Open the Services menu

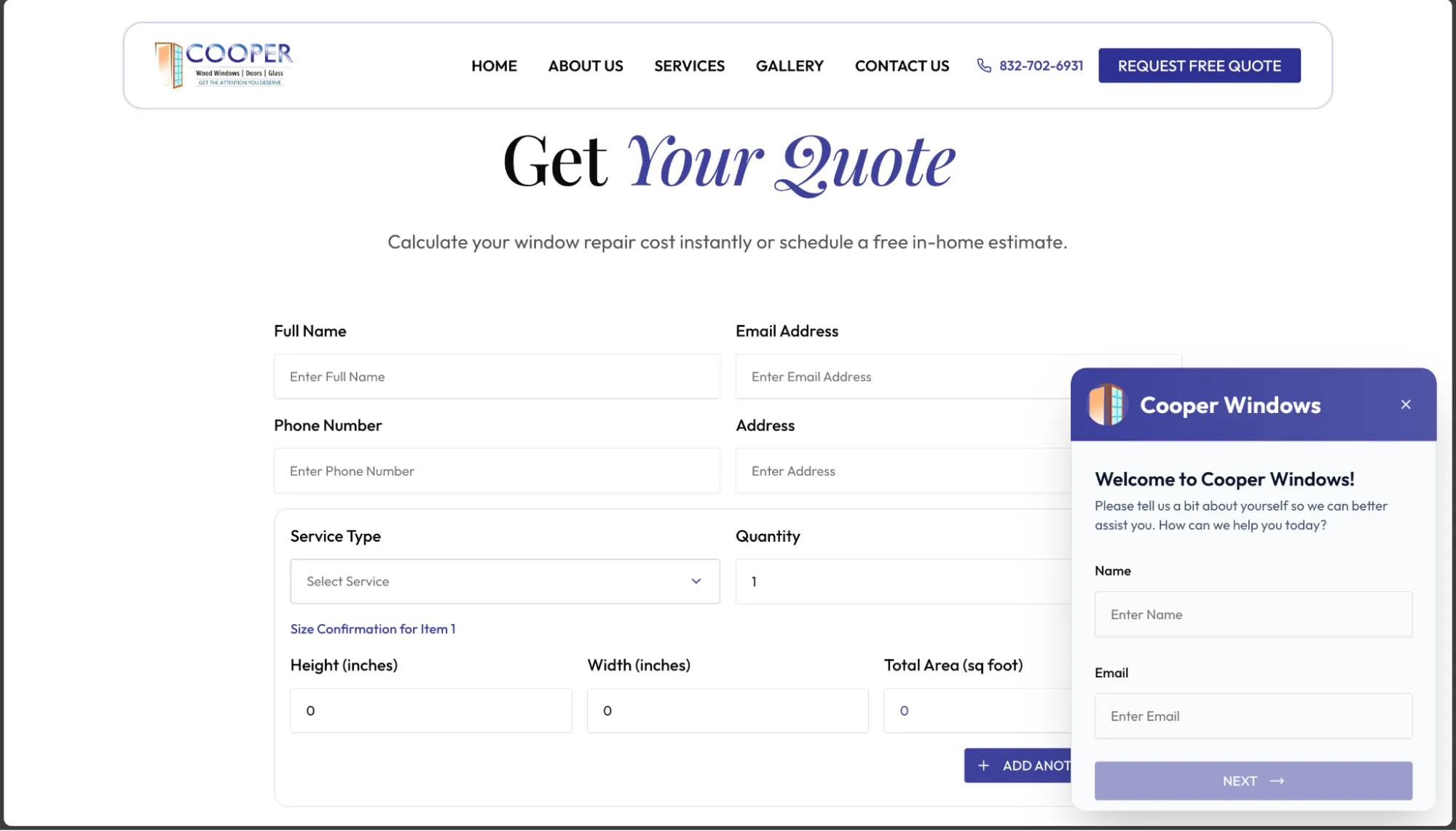689,66
